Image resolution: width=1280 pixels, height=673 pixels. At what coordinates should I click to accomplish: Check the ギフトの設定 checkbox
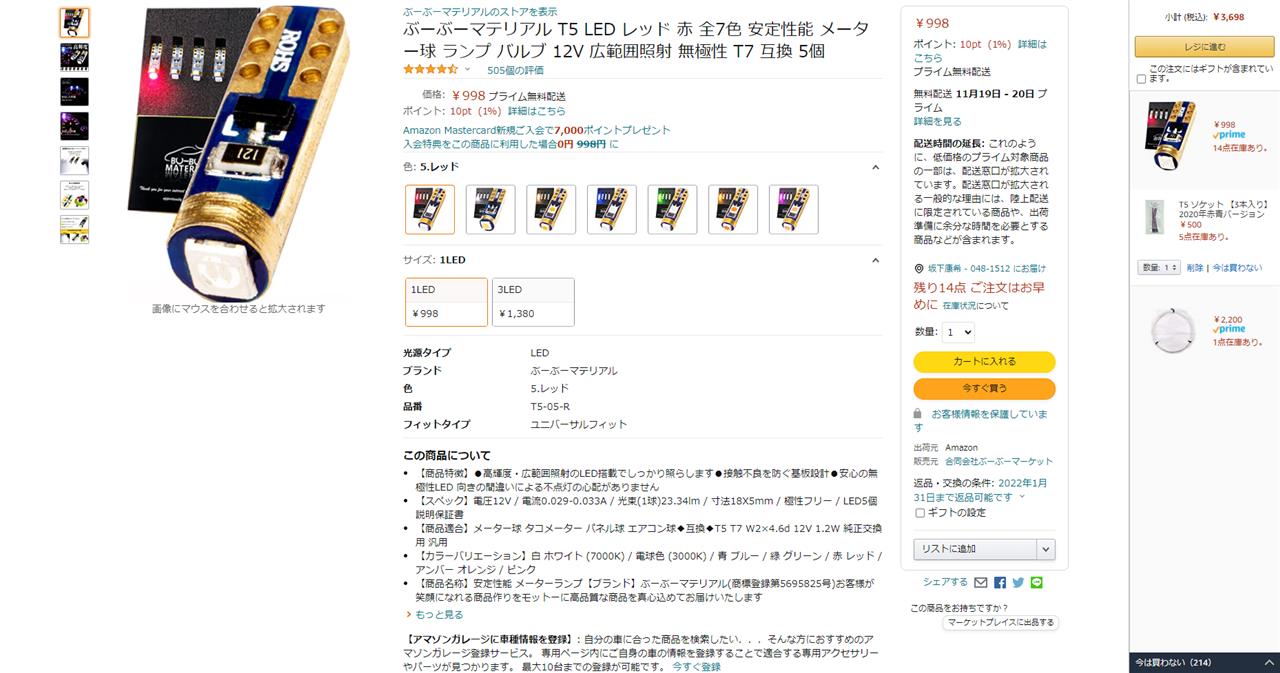(920, 513)
